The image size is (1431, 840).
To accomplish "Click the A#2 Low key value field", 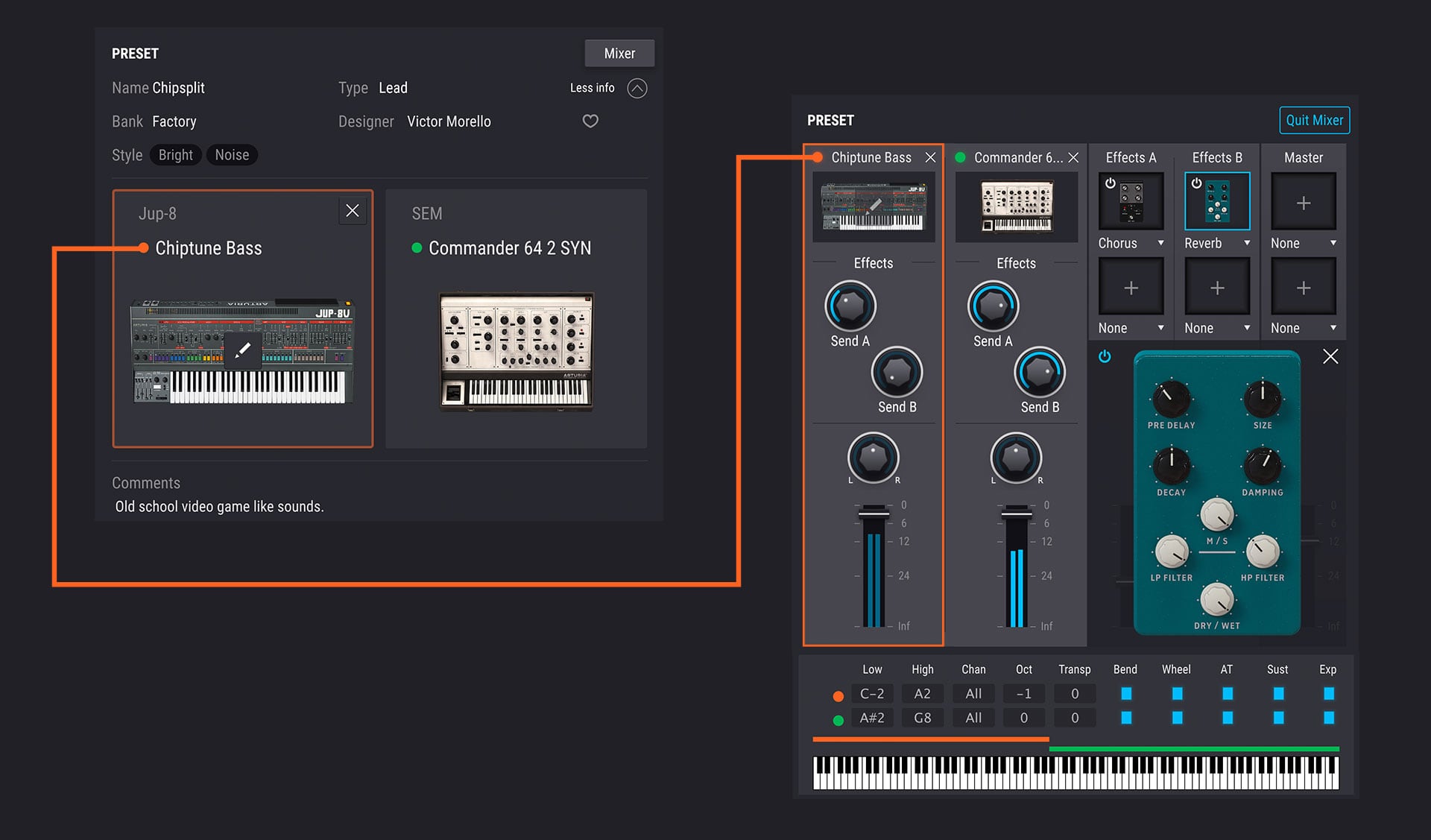I will tap(872, 718).
